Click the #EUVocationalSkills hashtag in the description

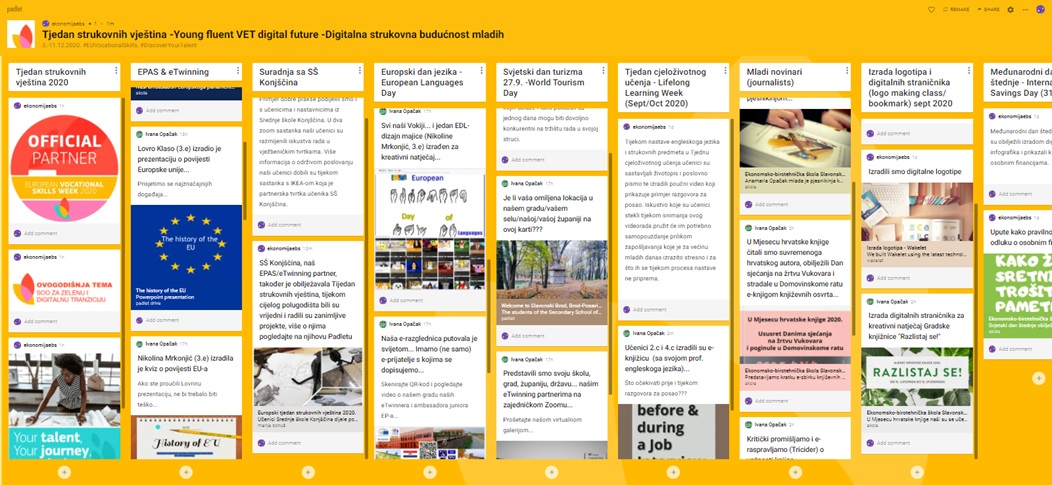coord(111,45)
